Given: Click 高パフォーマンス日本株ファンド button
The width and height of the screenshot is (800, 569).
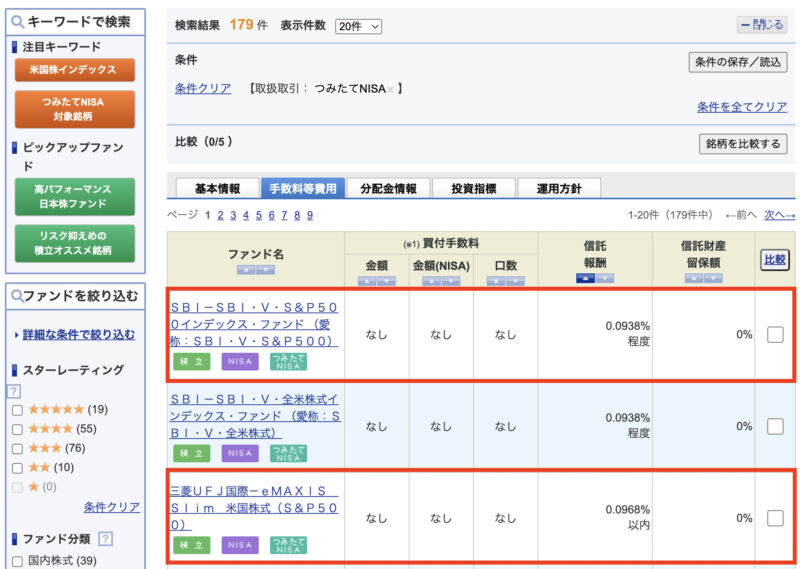Looking at the screenshot, I should pos(75,196).
